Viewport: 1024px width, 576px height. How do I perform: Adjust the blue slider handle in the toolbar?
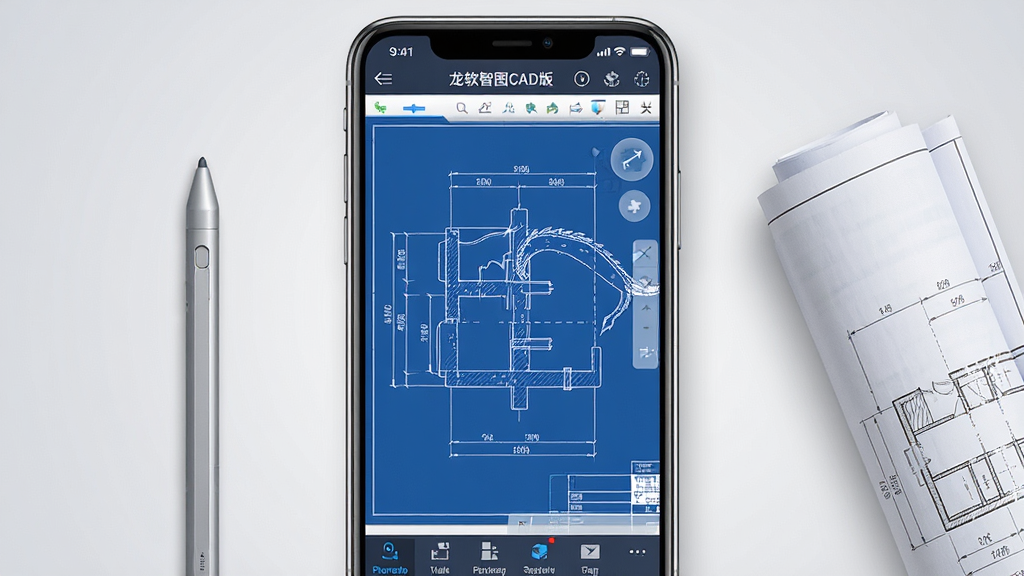click(x=414, y=108)
